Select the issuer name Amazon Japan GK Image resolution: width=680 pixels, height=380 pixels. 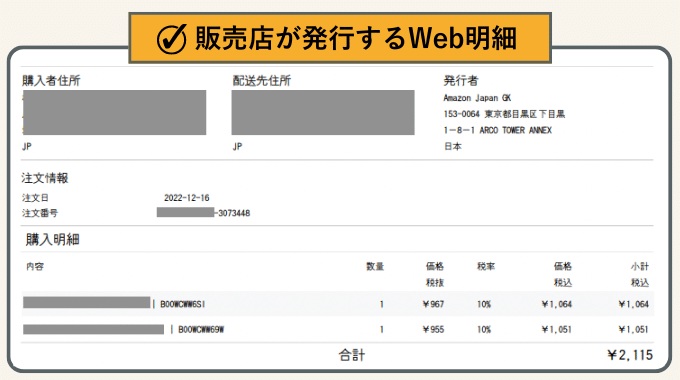[x=477, y=98]
